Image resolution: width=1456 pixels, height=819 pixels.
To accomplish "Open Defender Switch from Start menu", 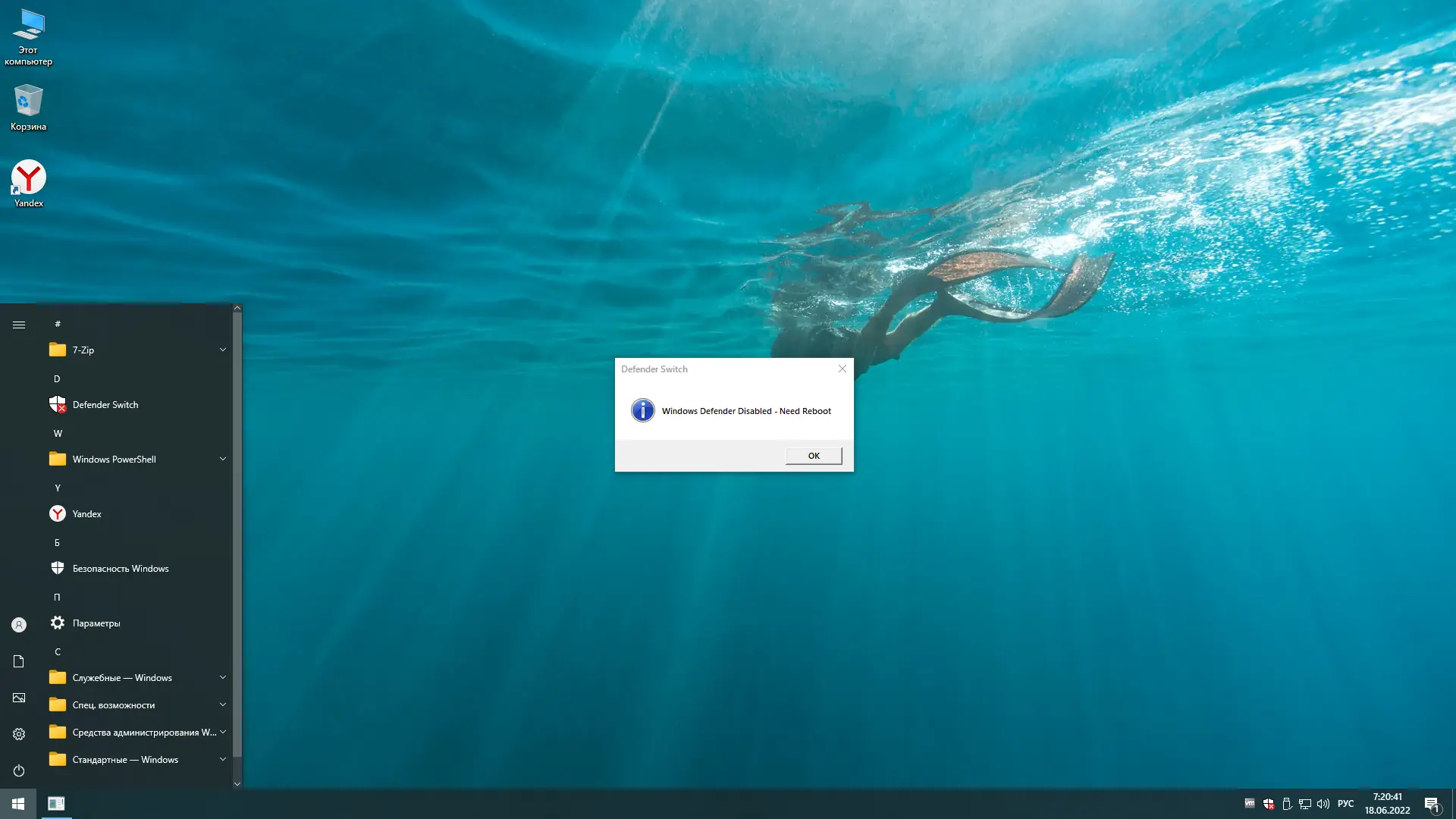I will [x=105, y=405].
